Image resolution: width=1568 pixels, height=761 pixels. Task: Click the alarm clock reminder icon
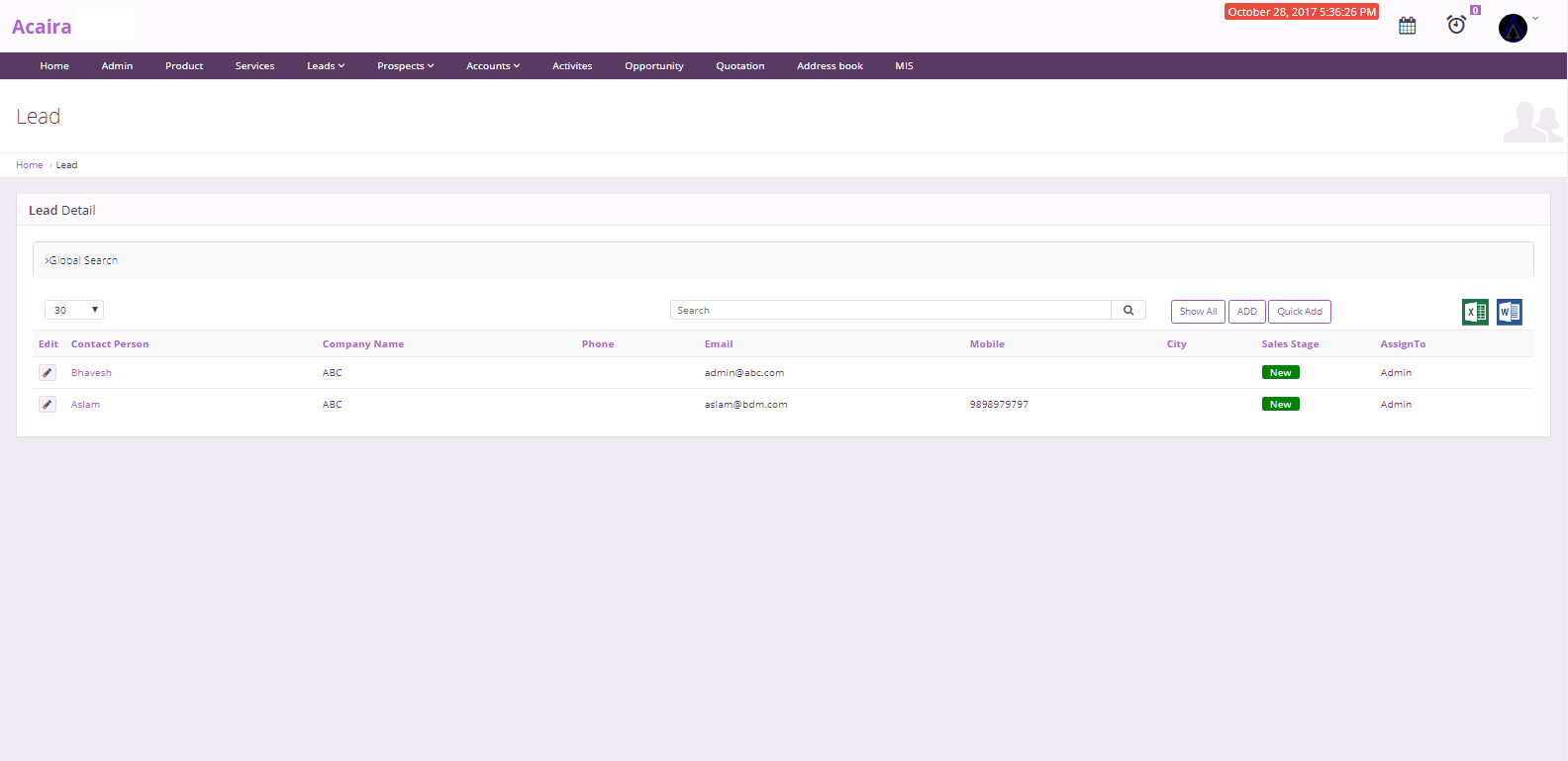coord(1456,25)
